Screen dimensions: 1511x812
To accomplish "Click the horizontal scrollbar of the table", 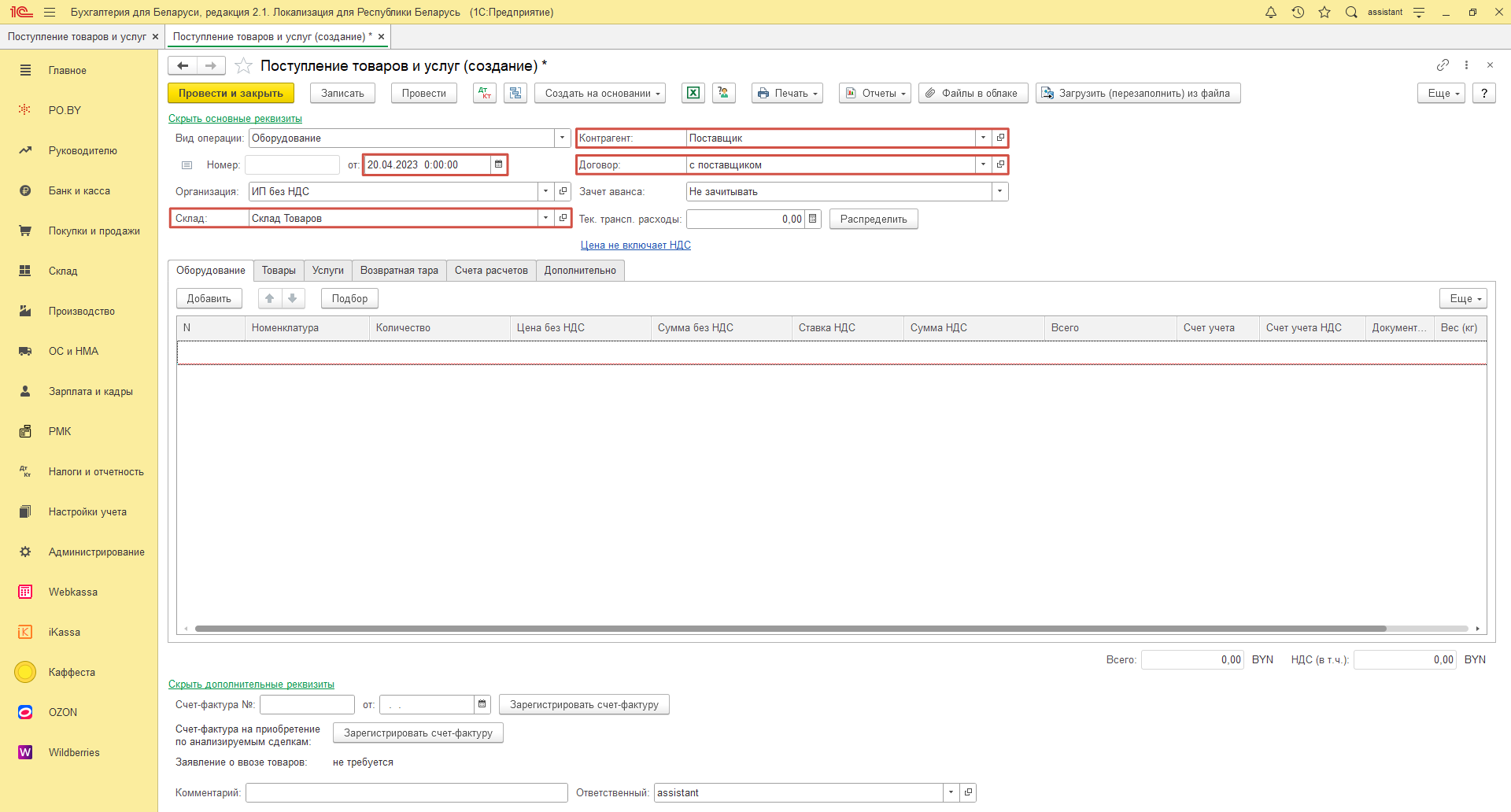I will coord(787,629).
